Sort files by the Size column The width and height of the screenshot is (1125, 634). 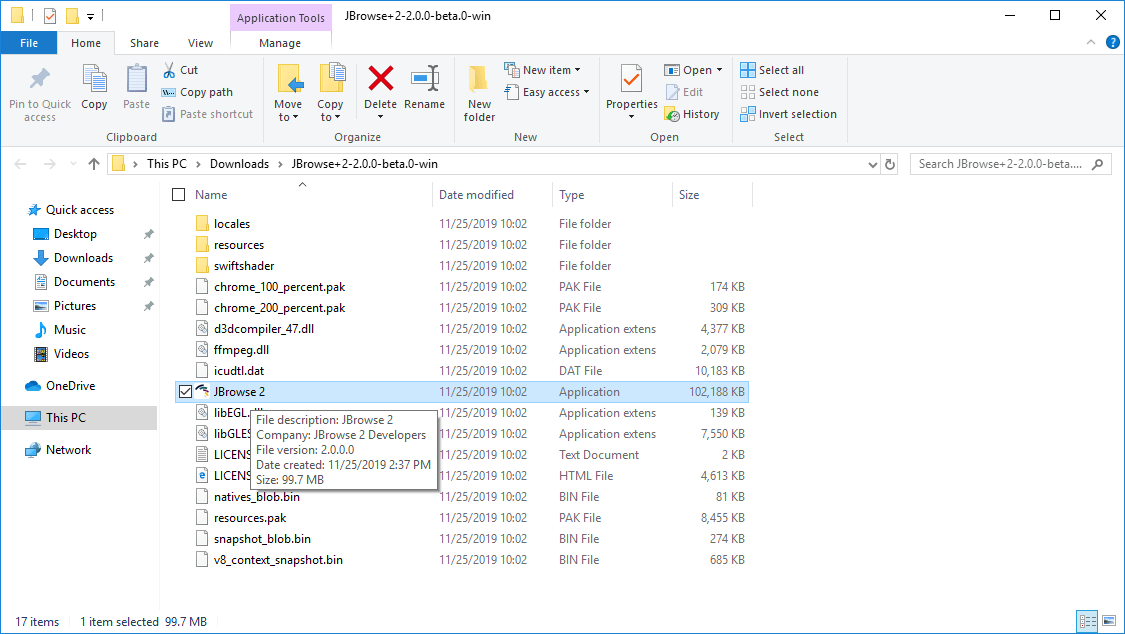pyautogui.click(x=689, y=194)
